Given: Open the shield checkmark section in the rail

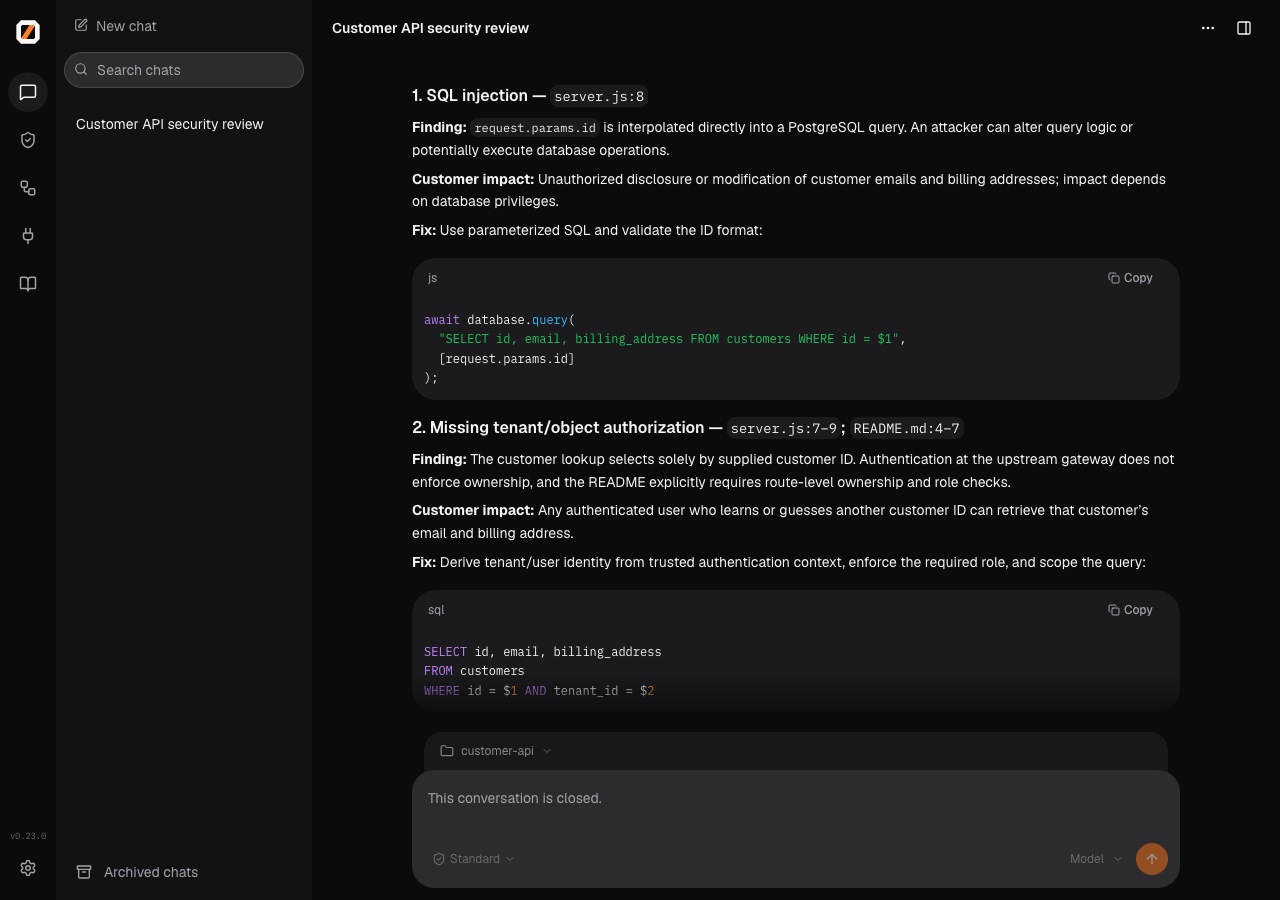Looking at the screenshot, I should (28, 140).
